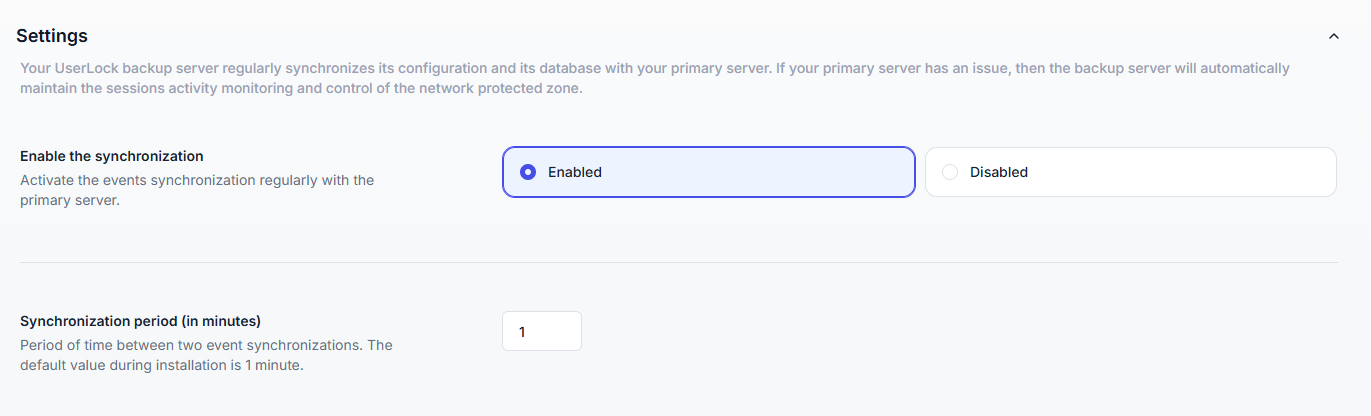The image size is (1371, 416).
Task: Click the Settings section heading
Action: (x=52, y=36)
